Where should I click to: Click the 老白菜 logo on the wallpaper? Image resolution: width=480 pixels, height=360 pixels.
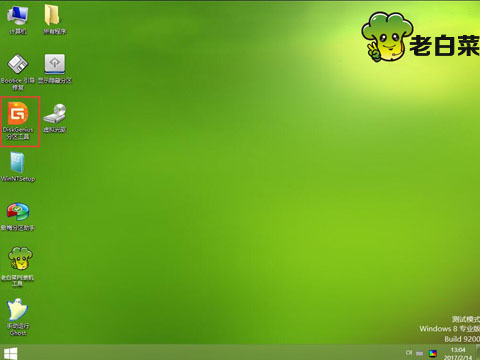pyautogui.click(x=421, y=37)
